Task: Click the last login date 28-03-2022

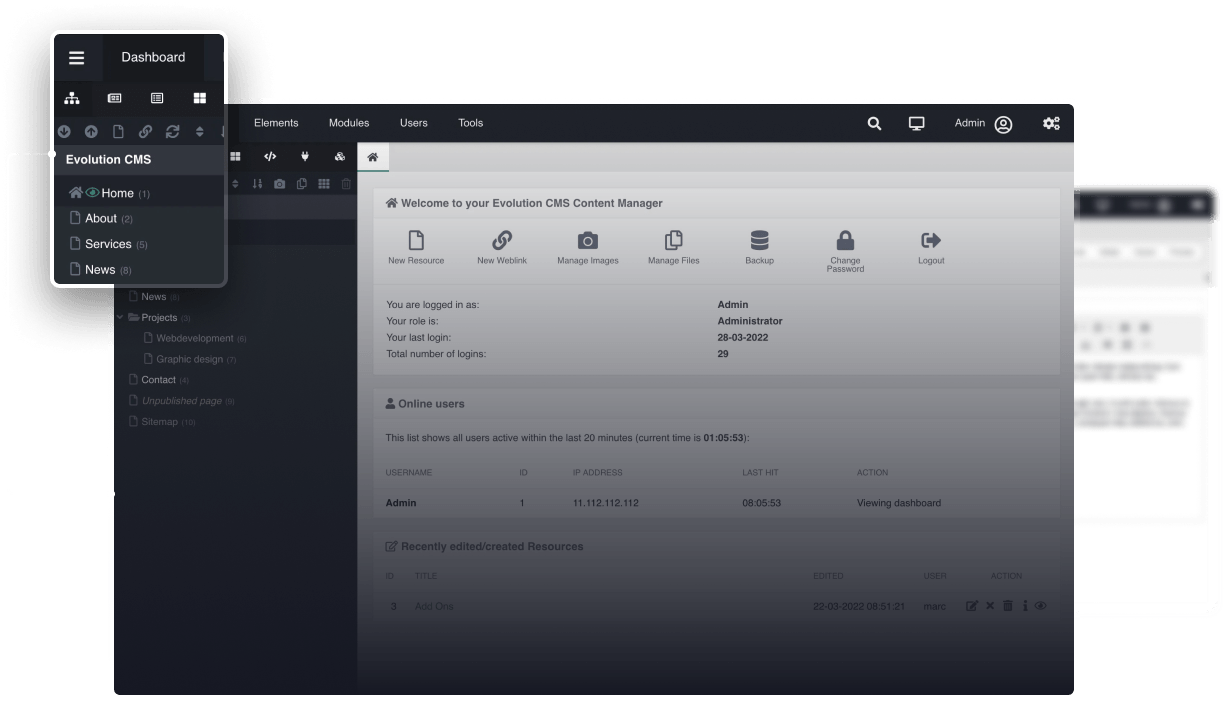Action: pyautogui.click(x=743, y=338)
